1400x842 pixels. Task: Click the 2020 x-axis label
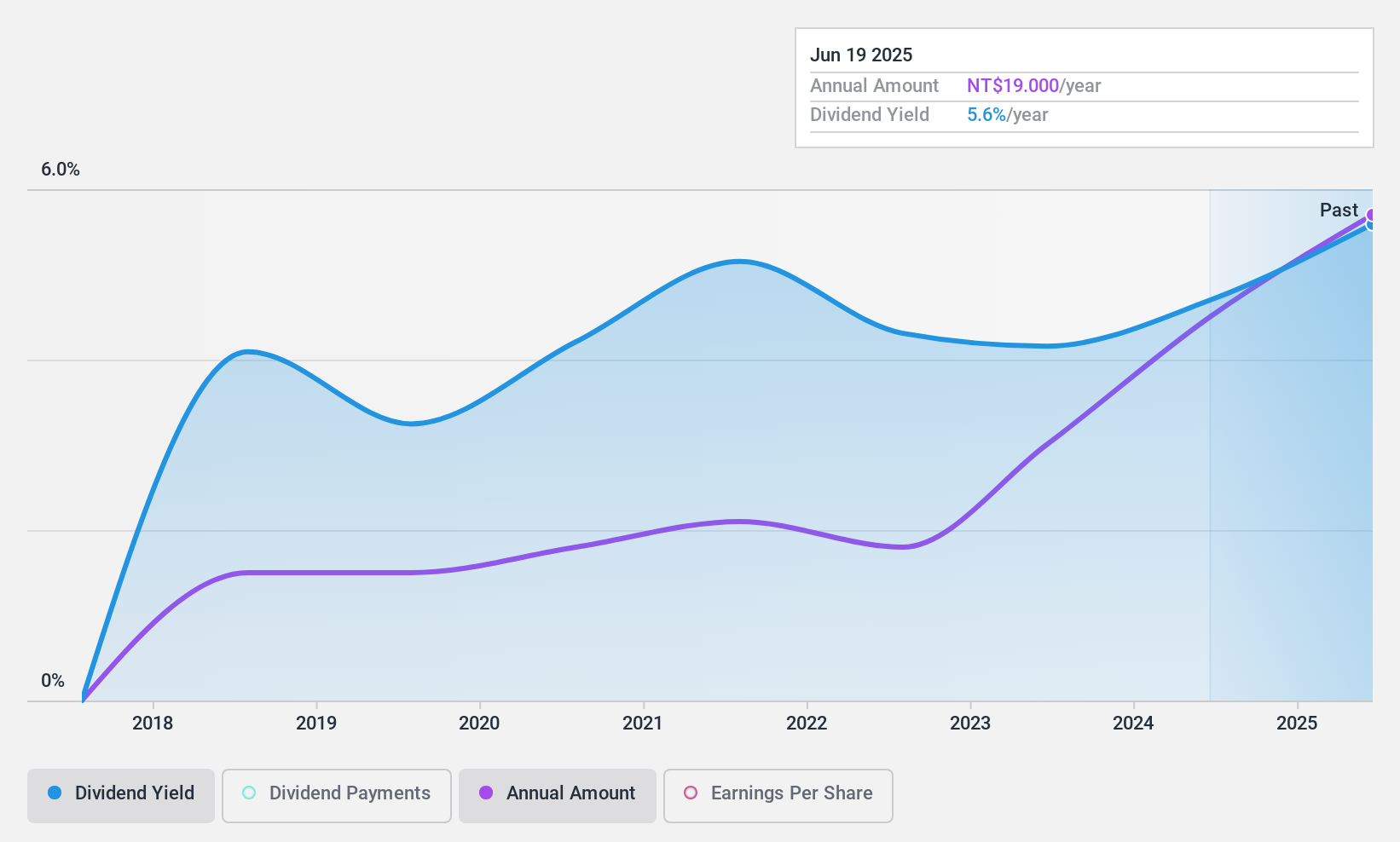[479, 723]
